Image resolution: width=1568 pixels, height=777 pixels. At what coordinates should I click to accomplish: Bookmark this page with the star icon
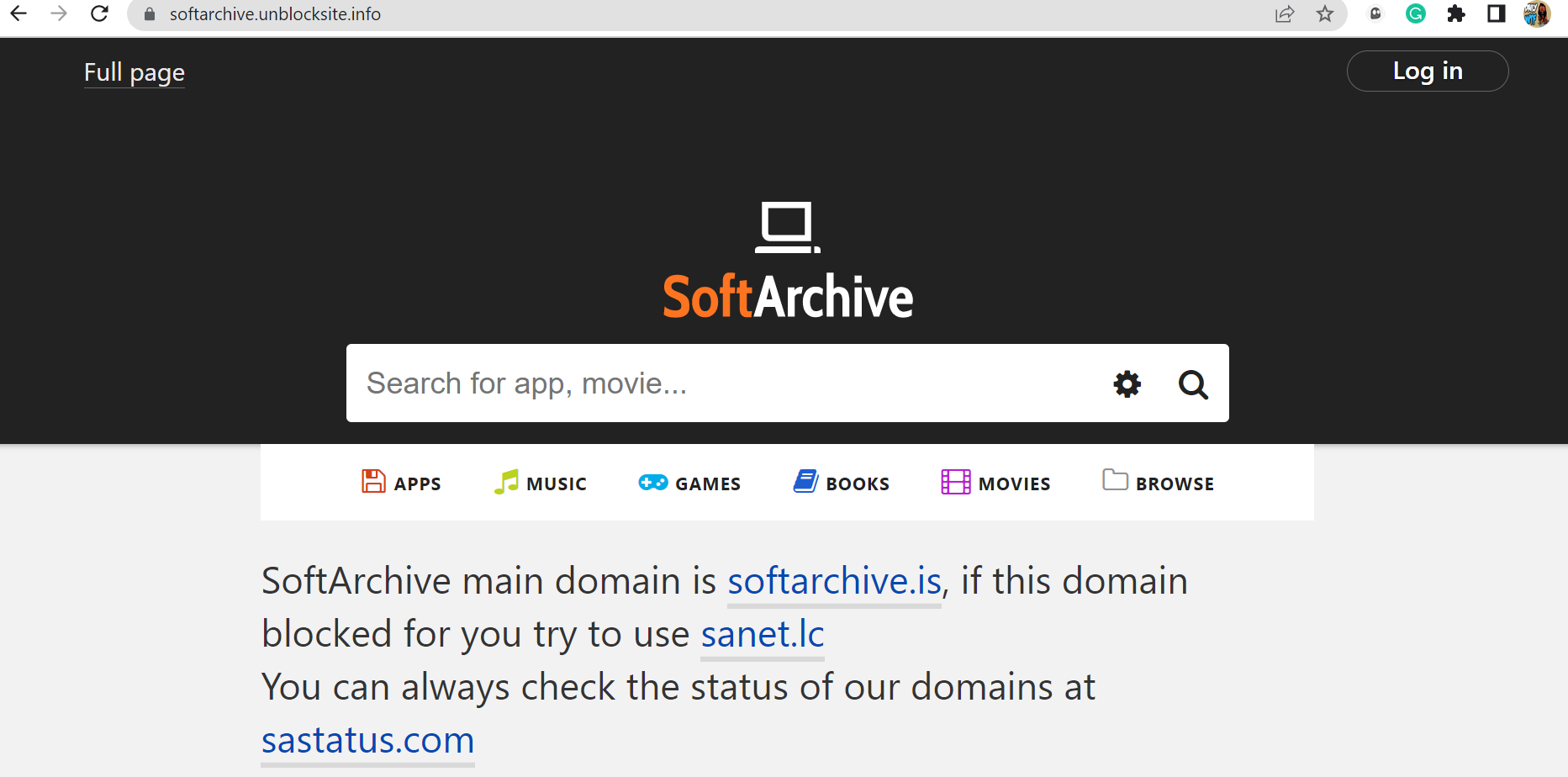point(1325,14)
